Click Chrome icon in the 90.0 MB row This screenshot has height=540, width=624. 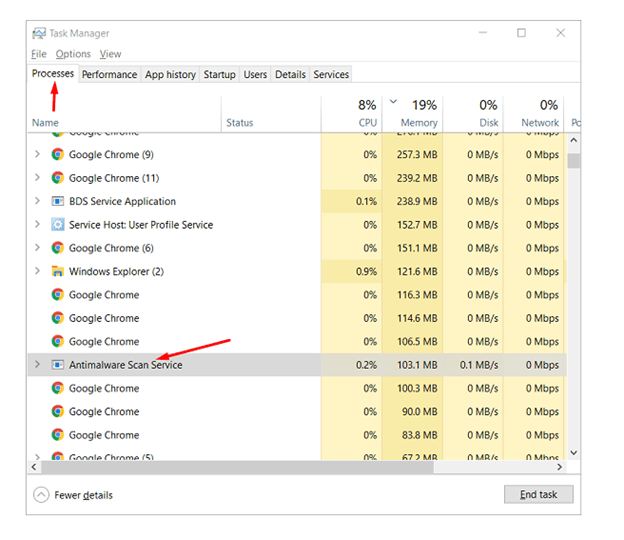(x=58, y=411)
